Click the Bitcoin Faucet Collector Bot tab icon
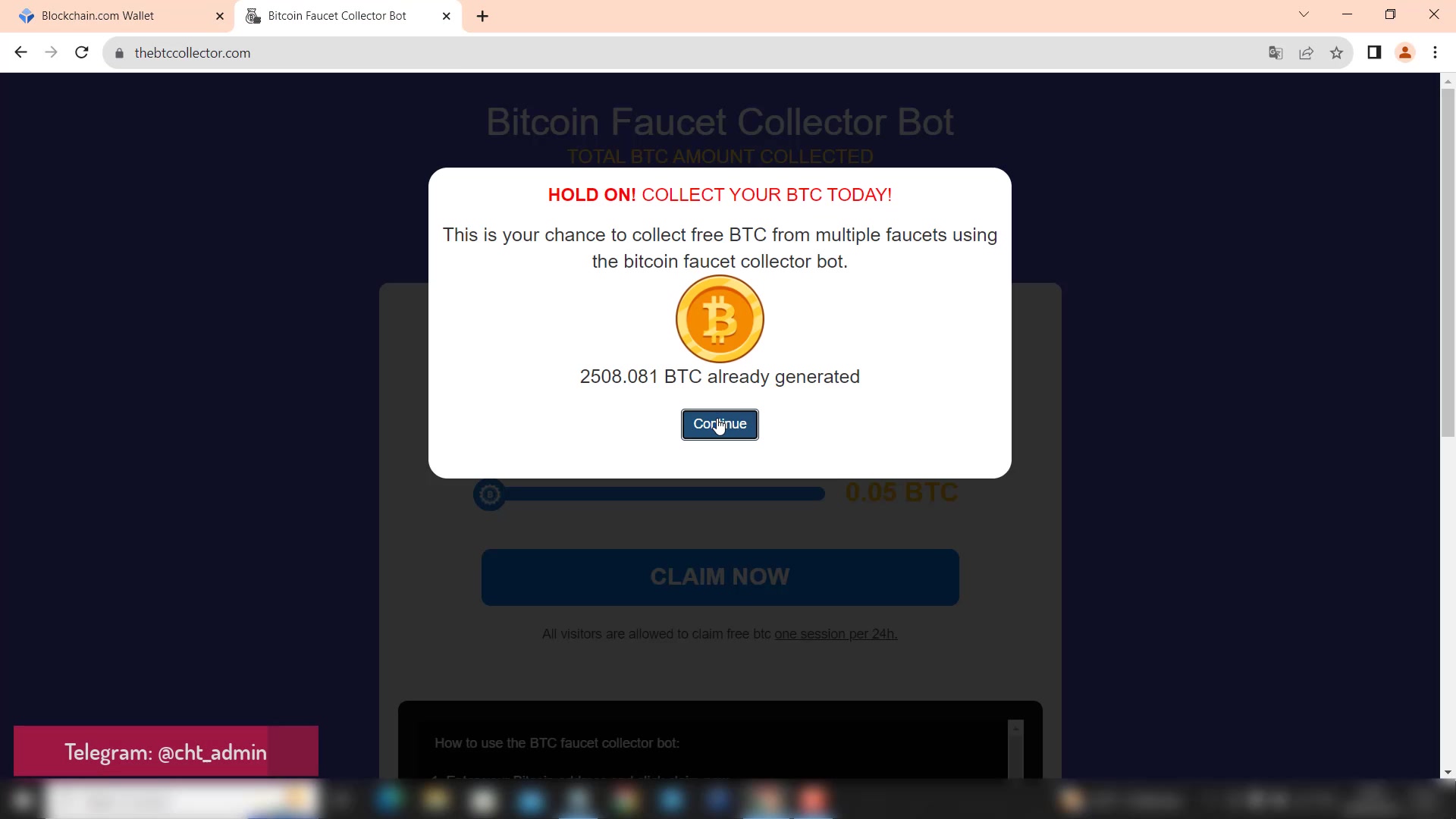This screenshot has width=1456, height=819. (253, 15)
